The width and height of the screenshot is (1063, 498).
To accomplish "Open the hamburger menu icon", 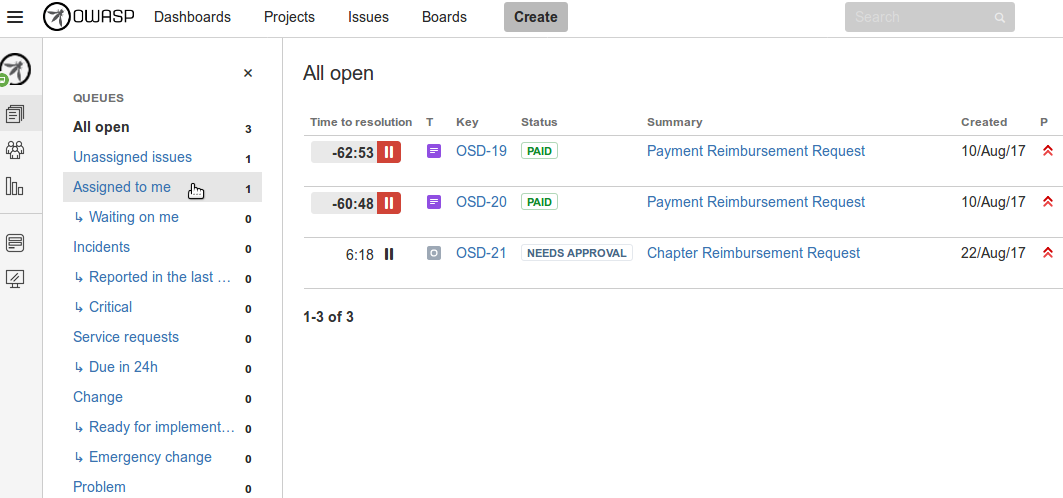I will click(15, 17).
